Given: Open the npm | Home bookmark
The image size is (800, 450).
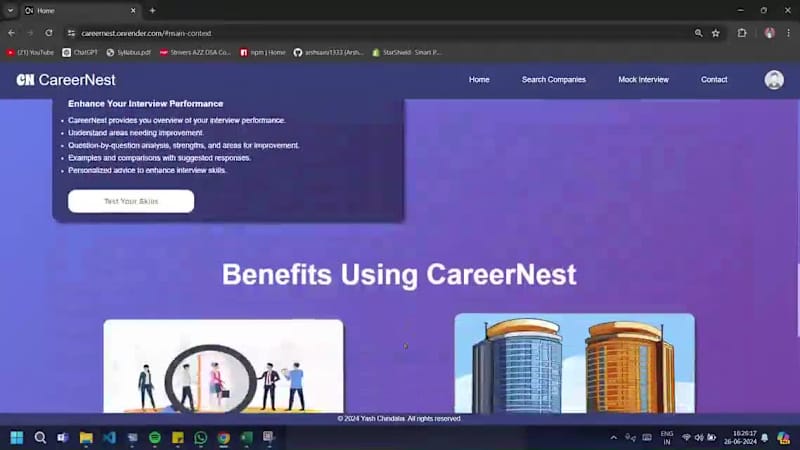Looking at the screenshot, I should point(263,52).
